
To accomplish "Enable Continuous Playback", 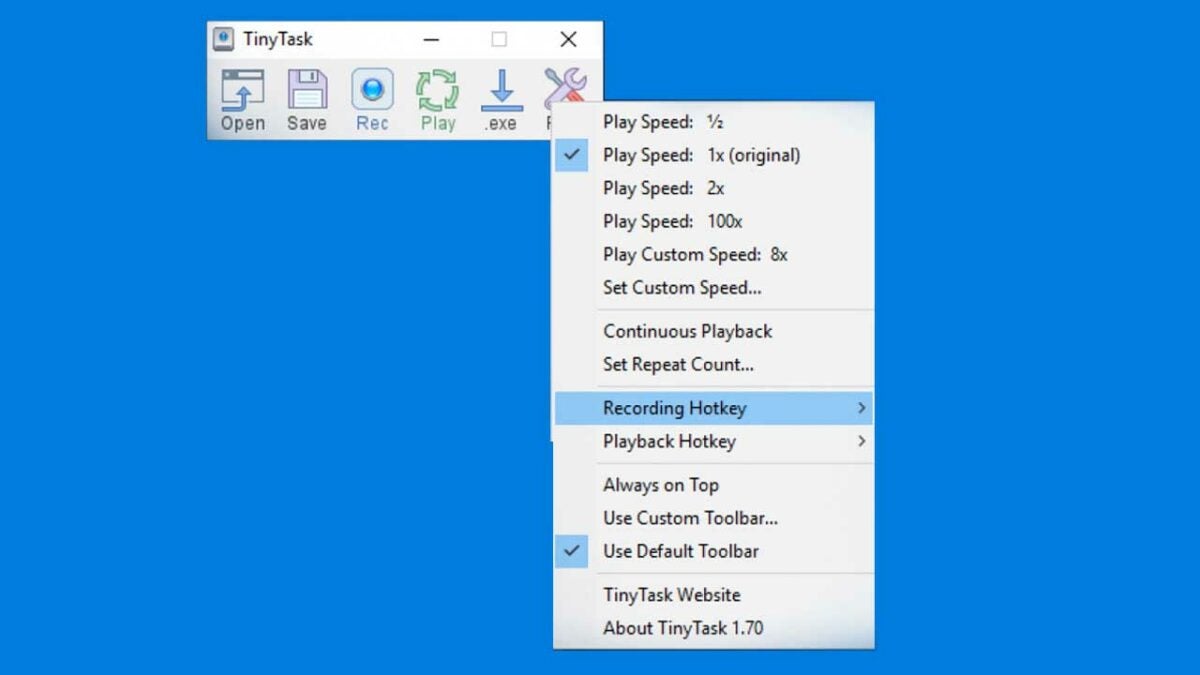I will pyautogui.click(x=687, y=331).
